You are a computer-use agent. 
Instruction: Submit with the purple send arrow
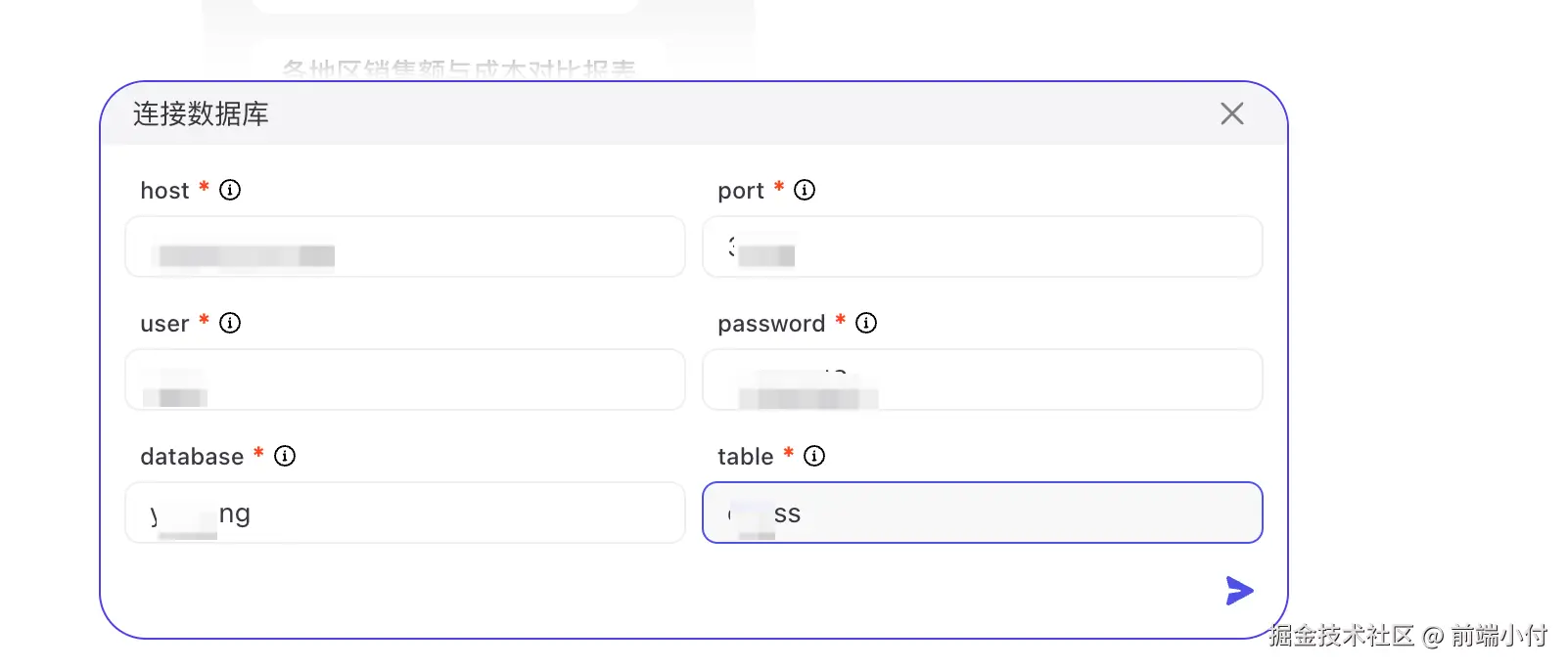click(1238, 591)
